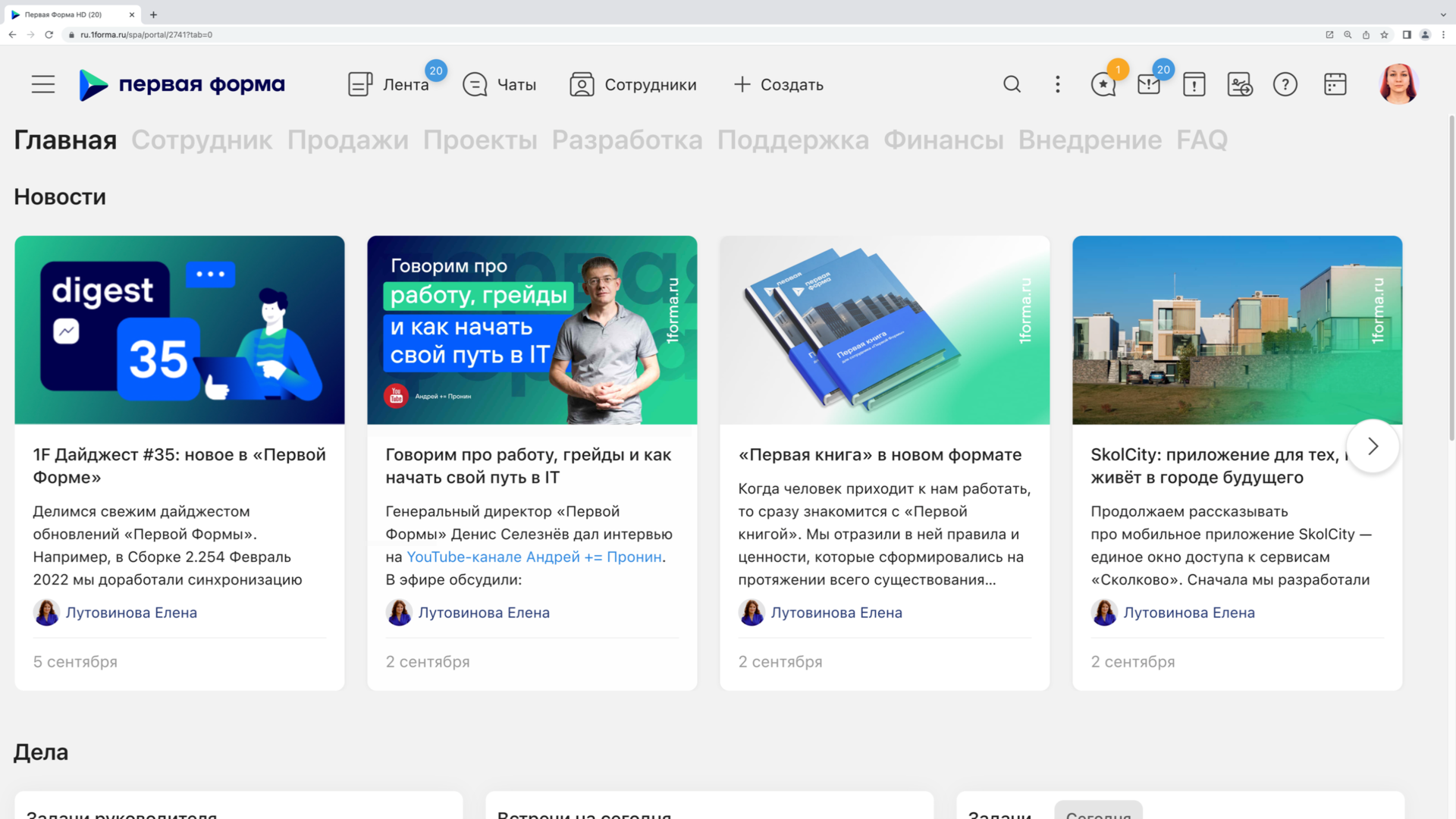This screenshot has height=819, width=1456.
Task: Click the search magnifier icon
Action: pos(1012,84)
